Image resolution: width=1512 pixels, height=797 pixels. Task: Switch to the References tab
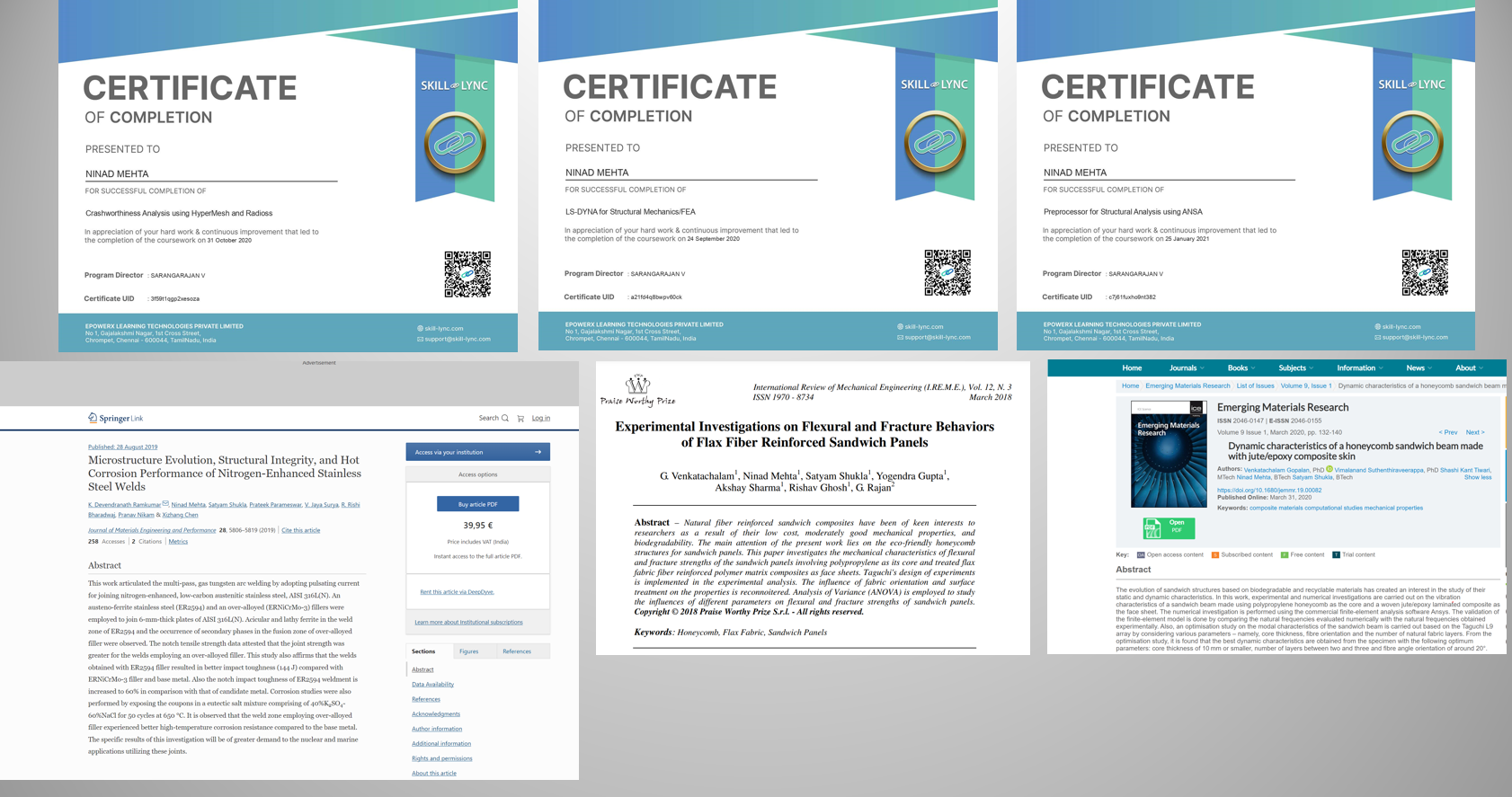click(516, 651)
